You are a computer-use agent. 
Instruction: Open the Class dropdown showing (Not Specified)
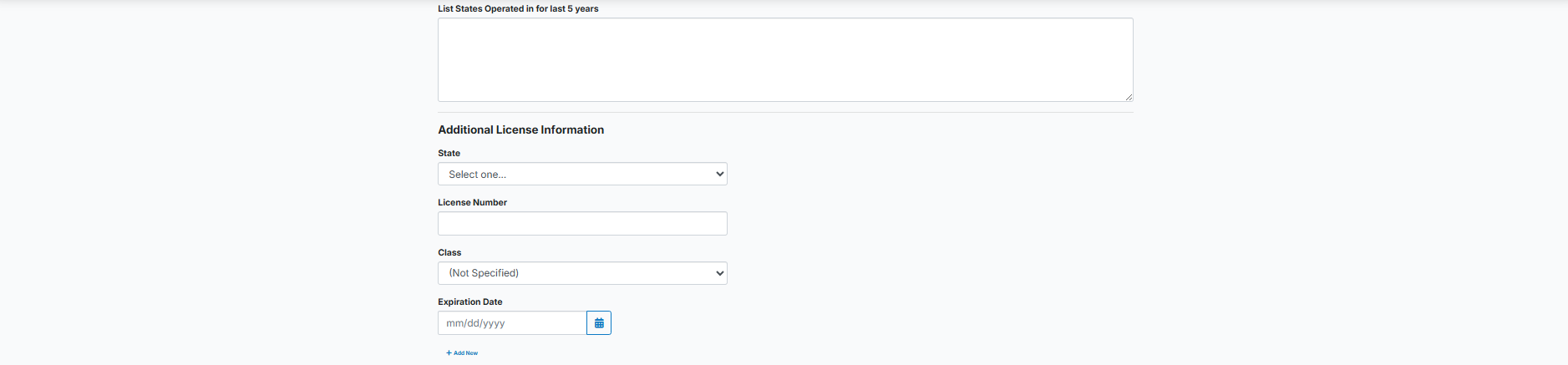[582, 273]
